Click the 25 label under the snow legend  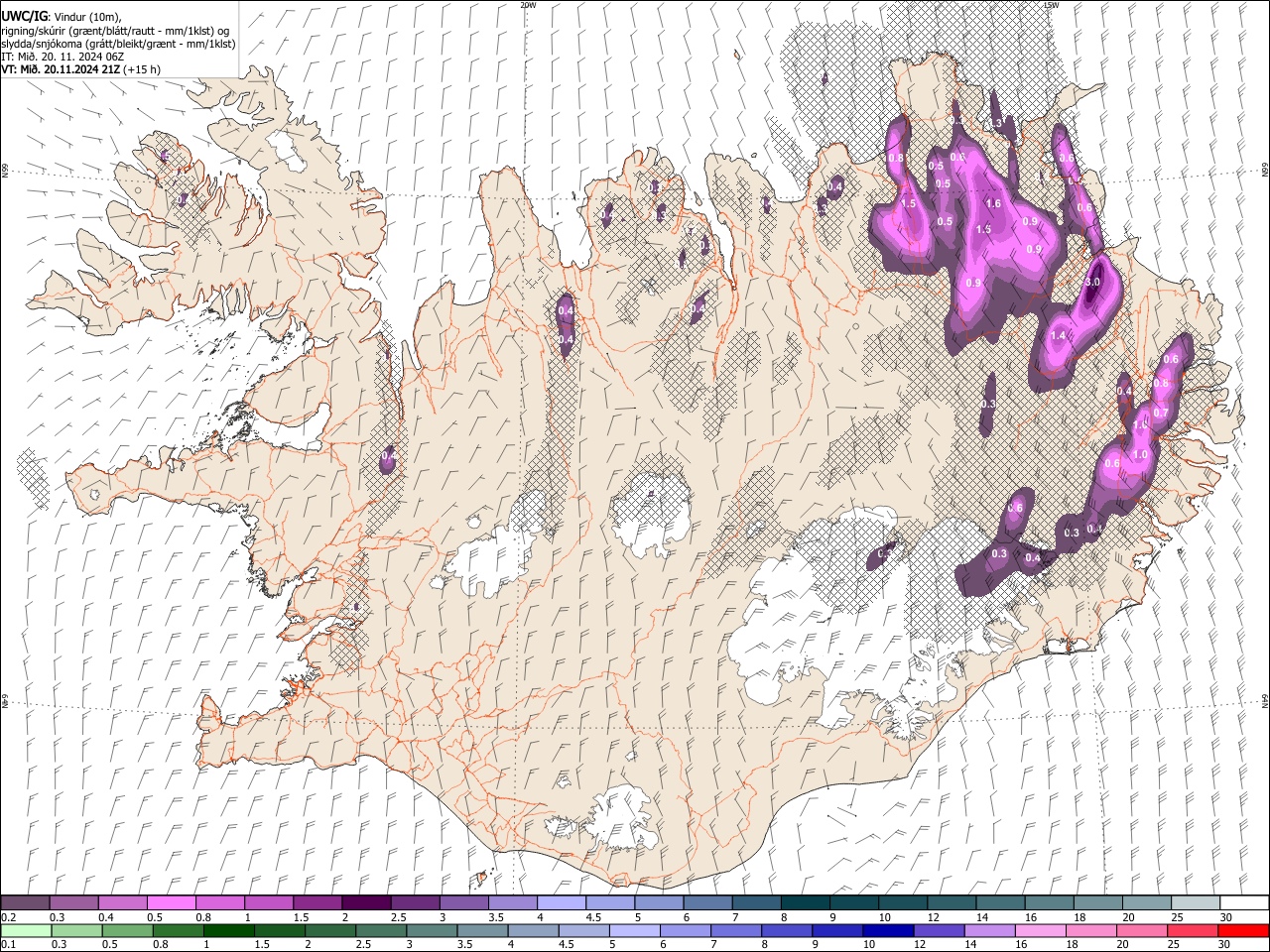click(1177, 917)
